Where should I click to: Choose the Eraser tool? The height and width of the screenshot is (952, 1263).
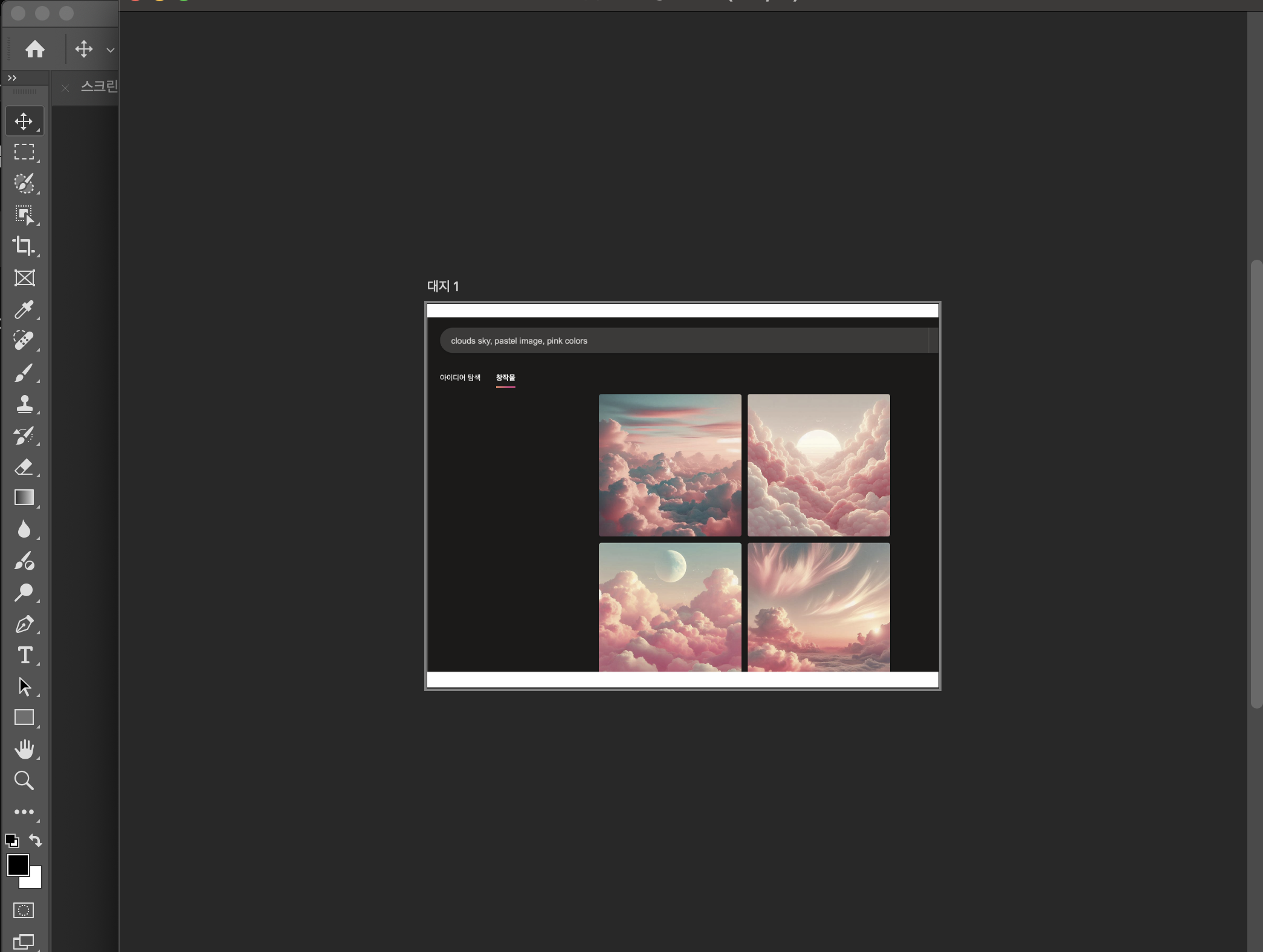[24, 467]
